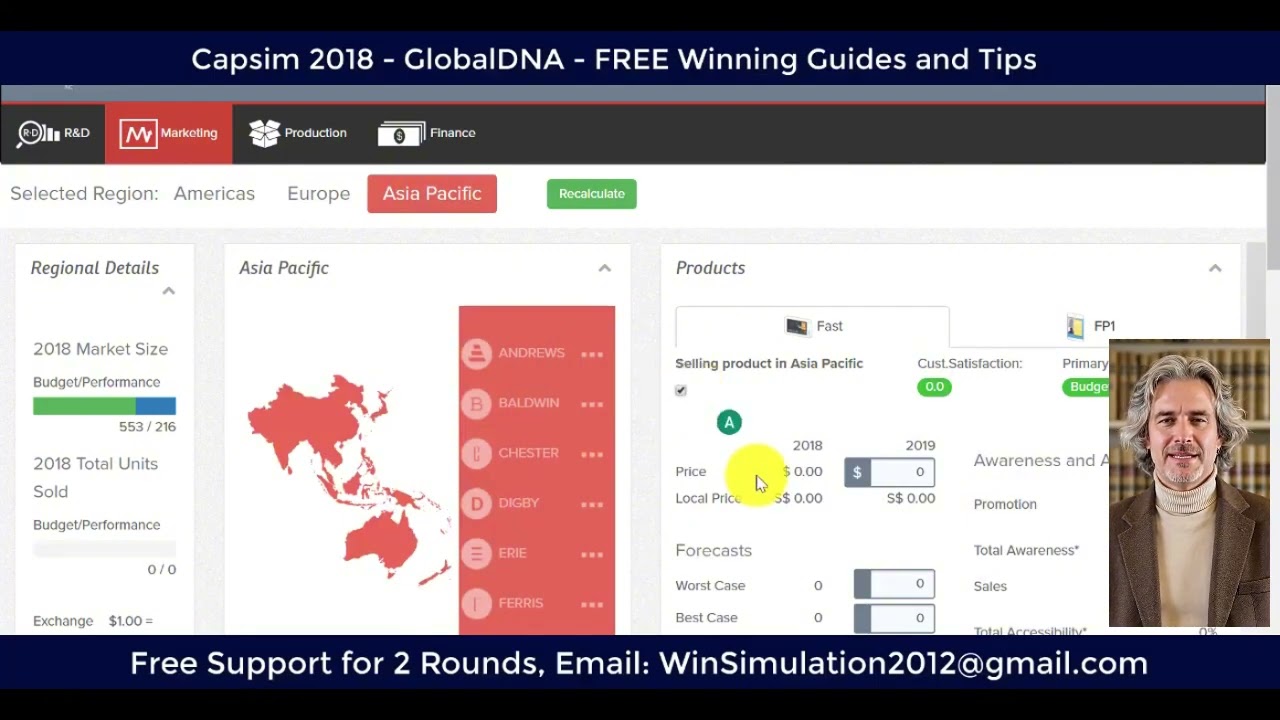Open the Erie more options dots
The height and width of the screenshot is (720, 1280).
(x=592, y=554)
